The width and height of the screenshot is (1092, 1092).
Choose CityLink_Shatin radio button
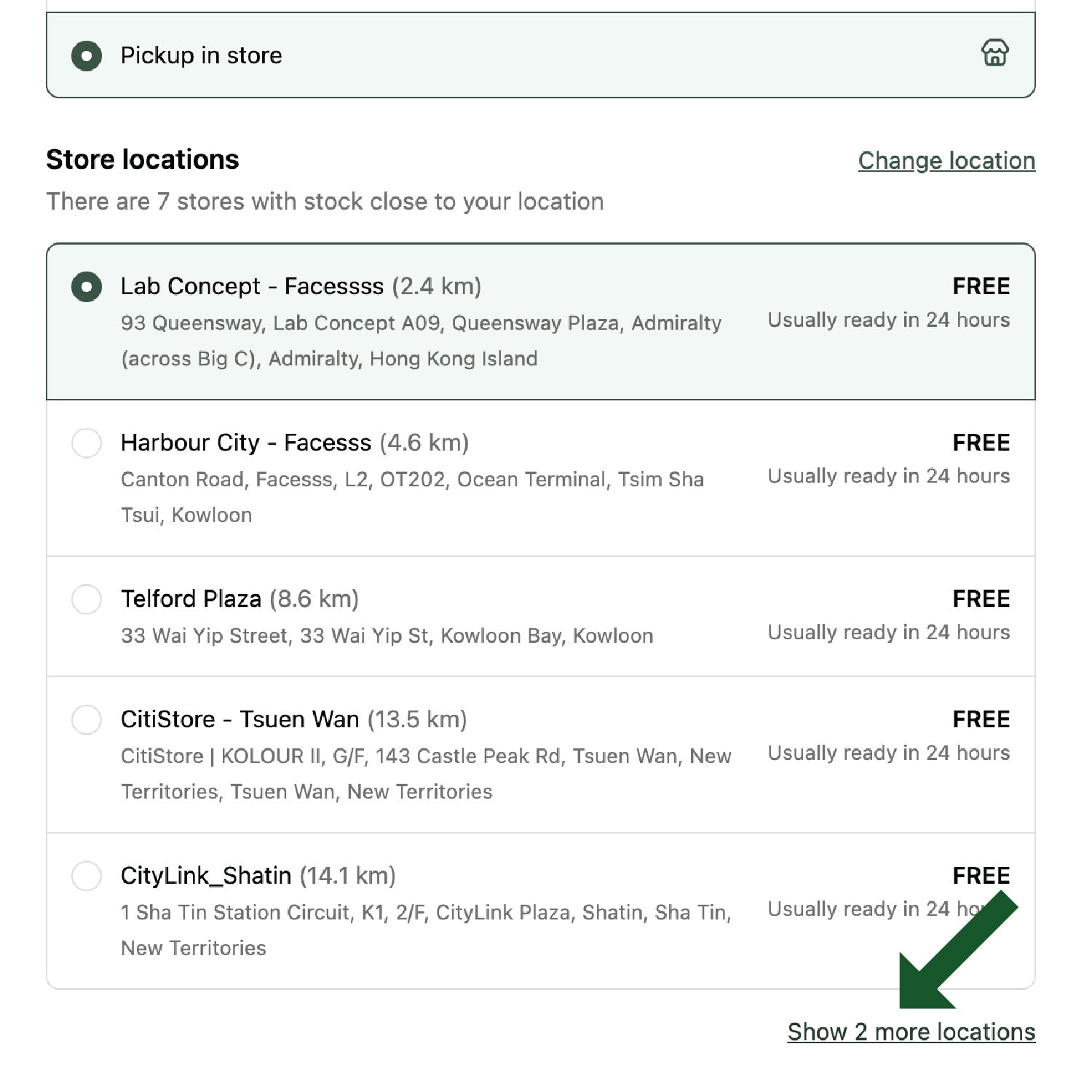click(x=87, y=876)
